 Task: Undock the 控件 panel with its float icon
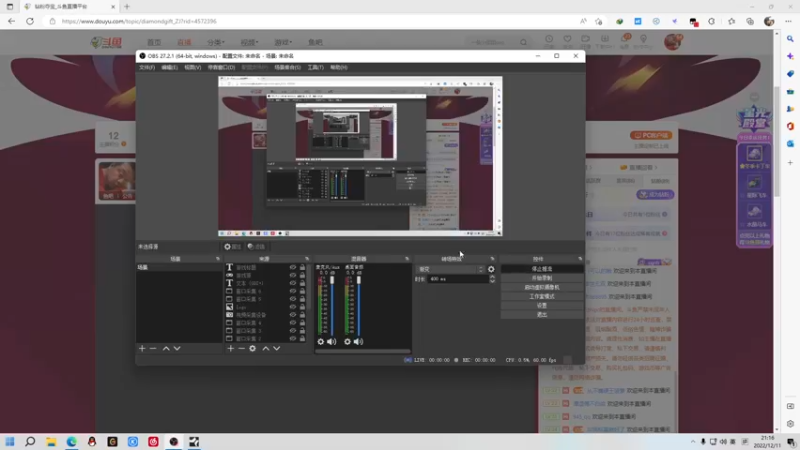tap(580, 259)
